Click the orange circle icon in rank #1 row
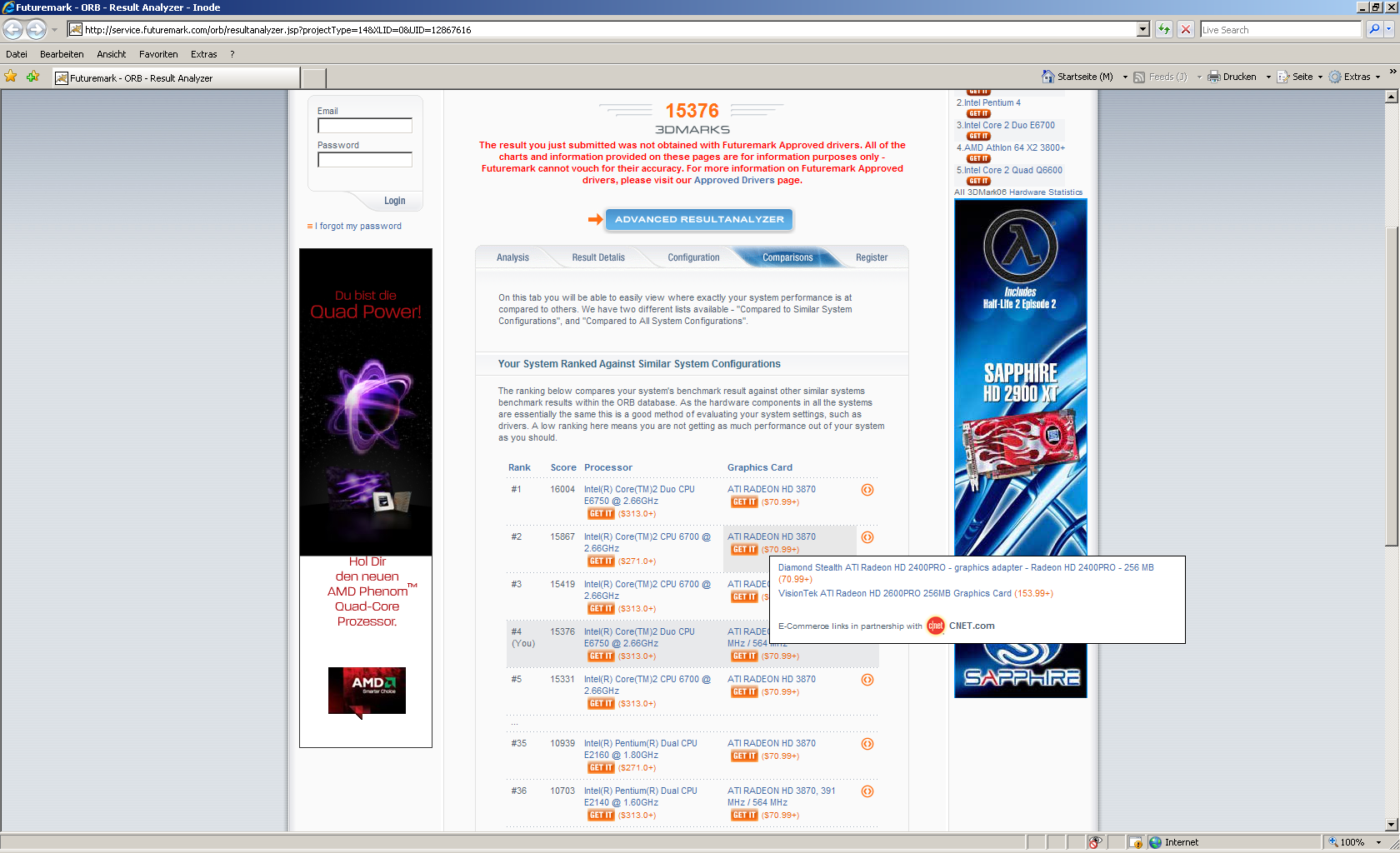The width and height of the screenshot is (1400, 853). pyautogui.click(x=867, y=490)
